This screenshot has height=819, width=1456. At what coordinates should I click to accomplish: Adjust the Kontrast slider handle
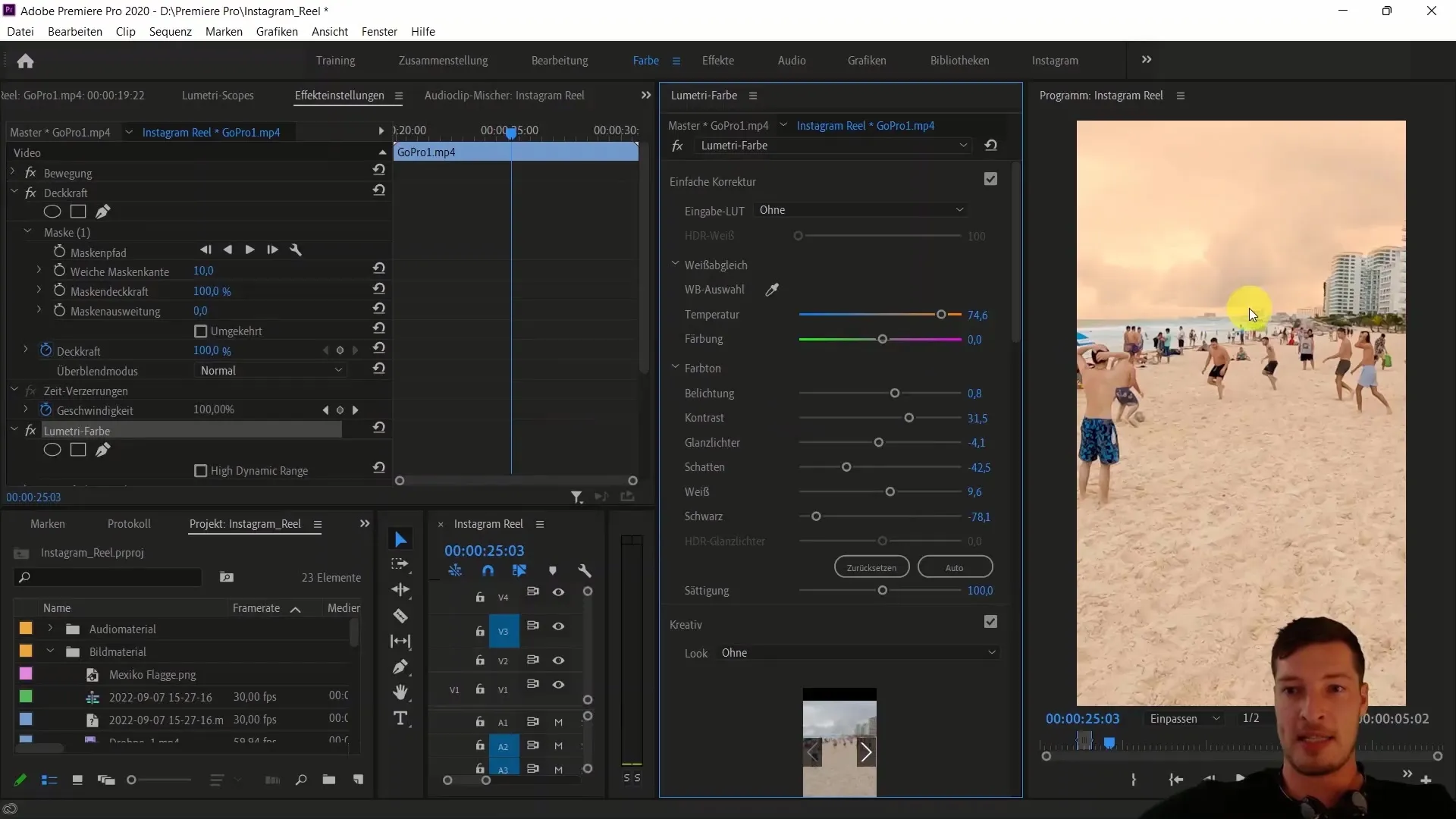pyautogui.click(x=908, y=418)
